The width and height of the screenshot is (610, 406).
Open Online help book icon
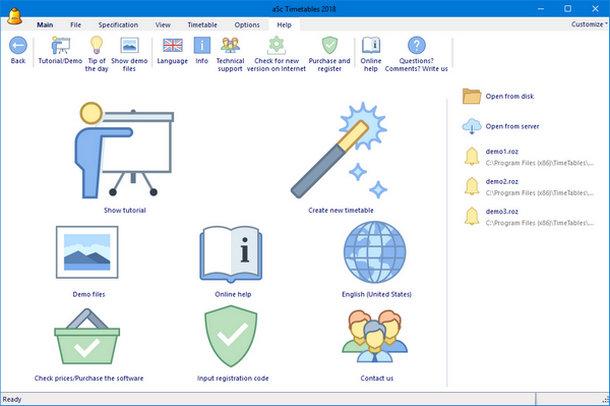[x=231, y=254]
